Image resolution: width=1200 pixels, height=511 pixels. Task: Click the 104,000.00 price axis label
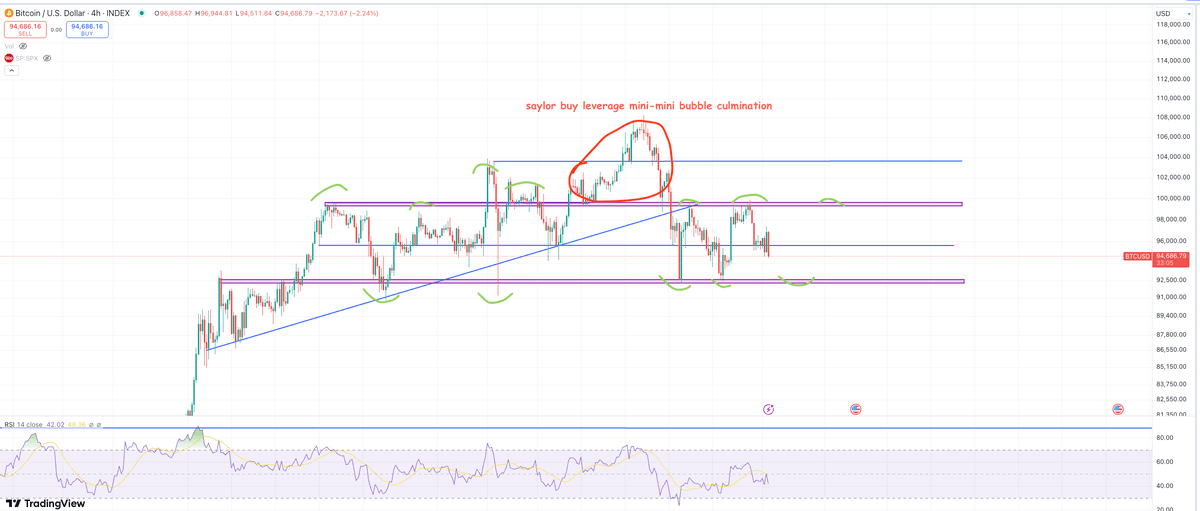click(1172, 156)
